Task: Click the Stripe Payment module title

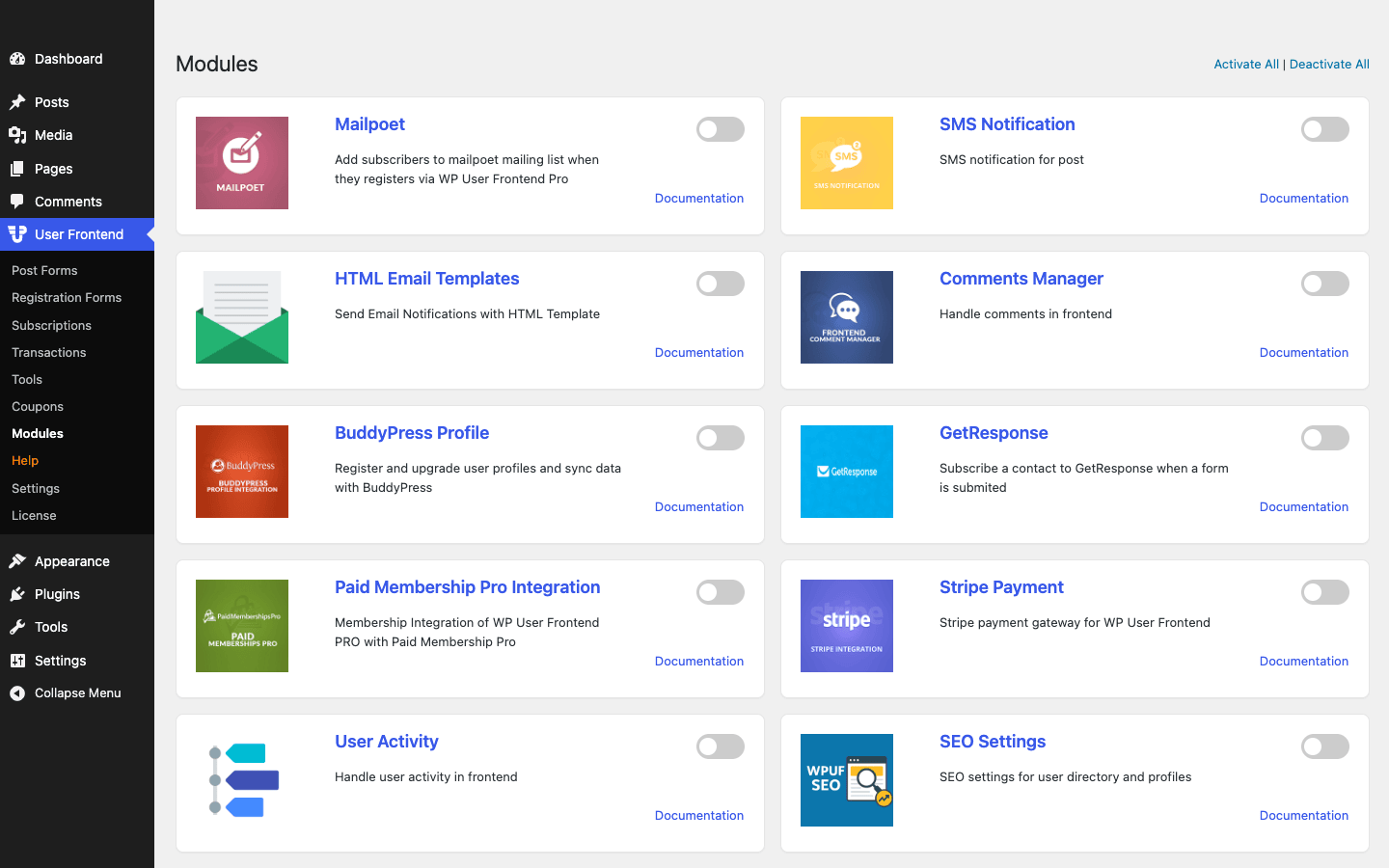Action: [1001, 587]
